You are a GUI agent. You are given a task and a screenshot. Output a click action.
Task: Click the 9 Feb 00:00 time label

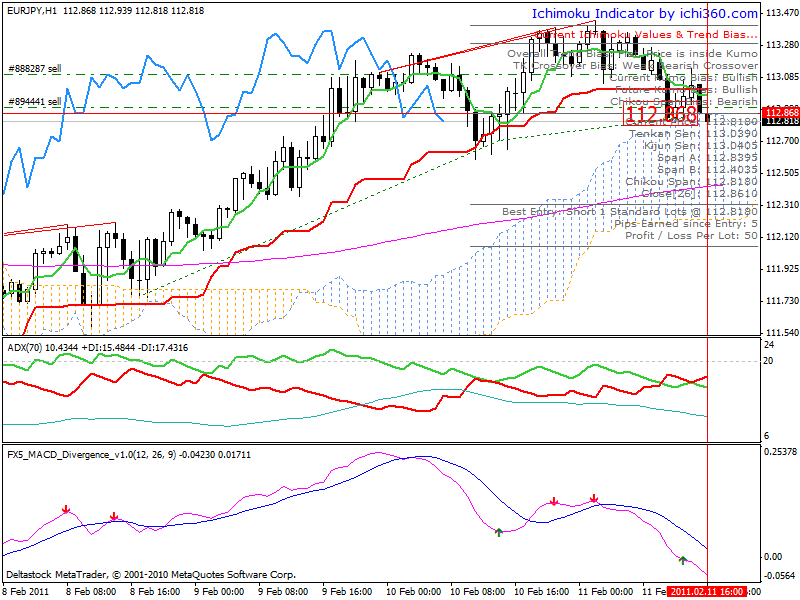click(x=218, y=592)
